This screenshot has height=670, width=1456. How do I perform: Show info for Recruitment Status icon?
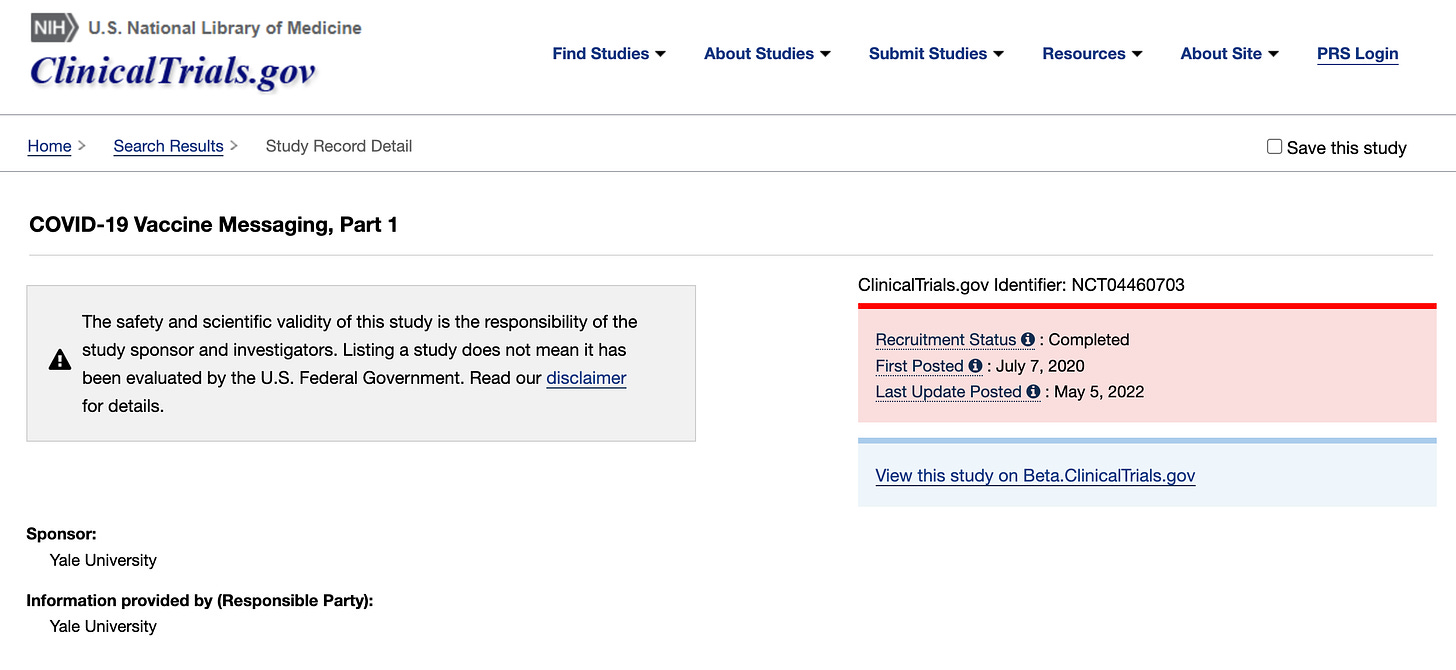(1028, 340)
